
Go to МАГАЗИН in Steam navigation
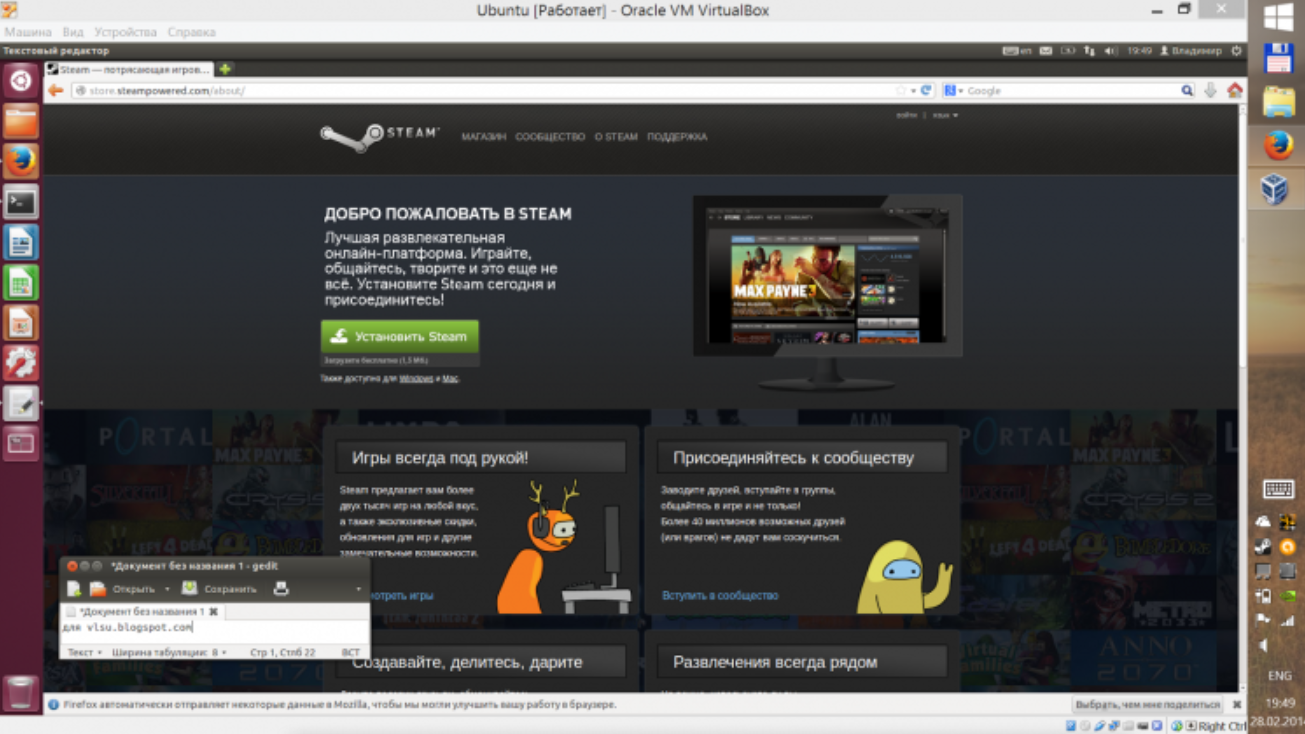coord(484,137)
